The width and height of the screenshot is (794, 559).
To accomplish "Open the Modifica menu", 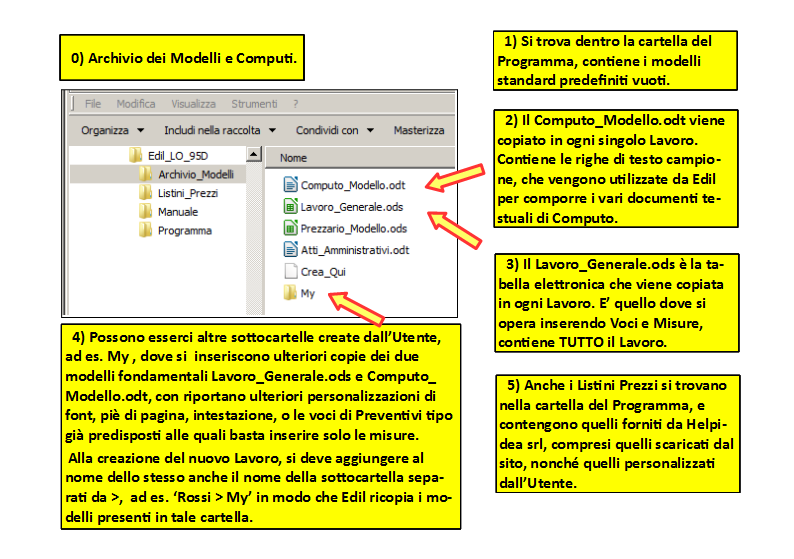I will click(136, 104).
